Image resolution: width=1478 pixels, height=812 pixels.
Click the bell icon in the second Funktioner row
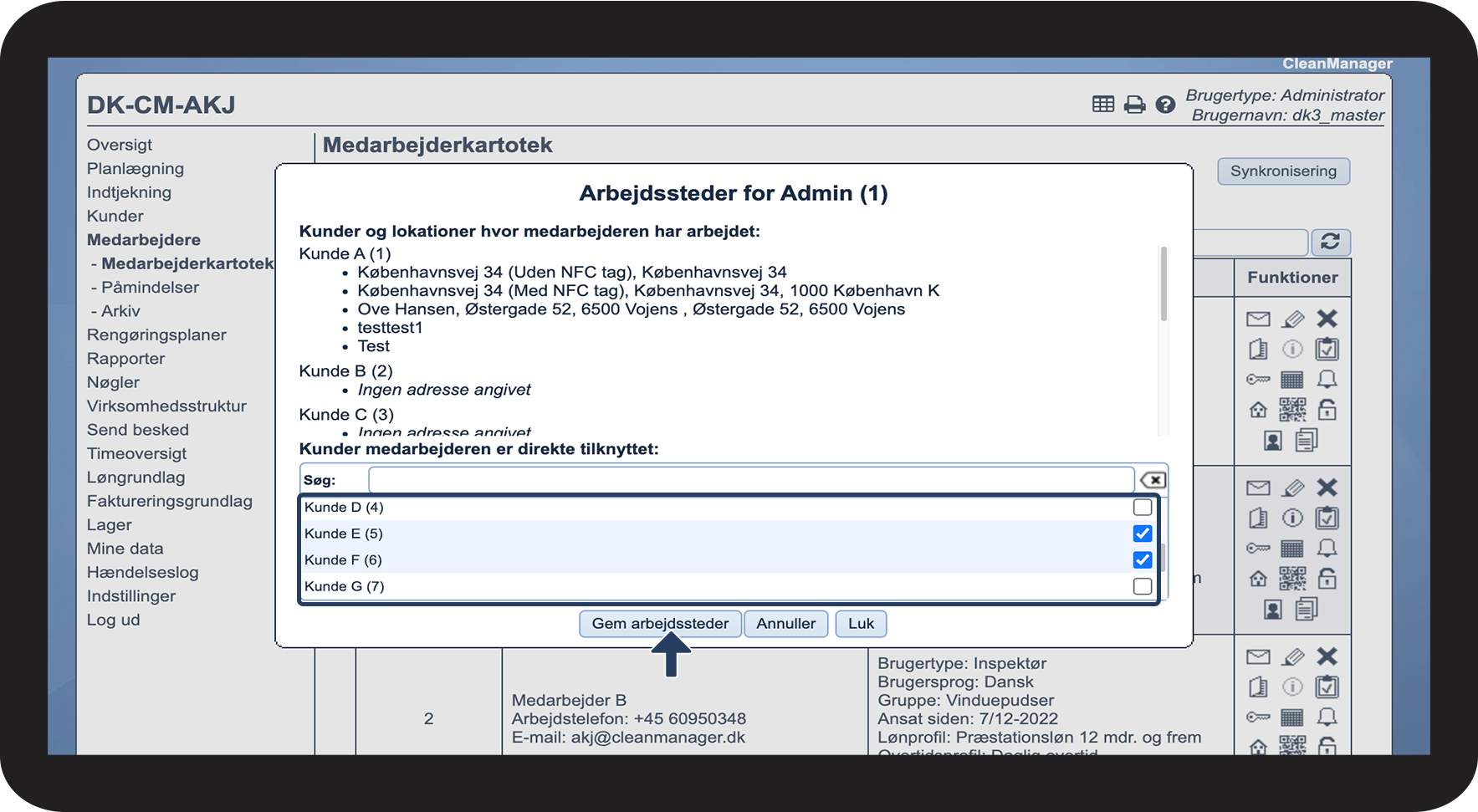click(1327, 549)
